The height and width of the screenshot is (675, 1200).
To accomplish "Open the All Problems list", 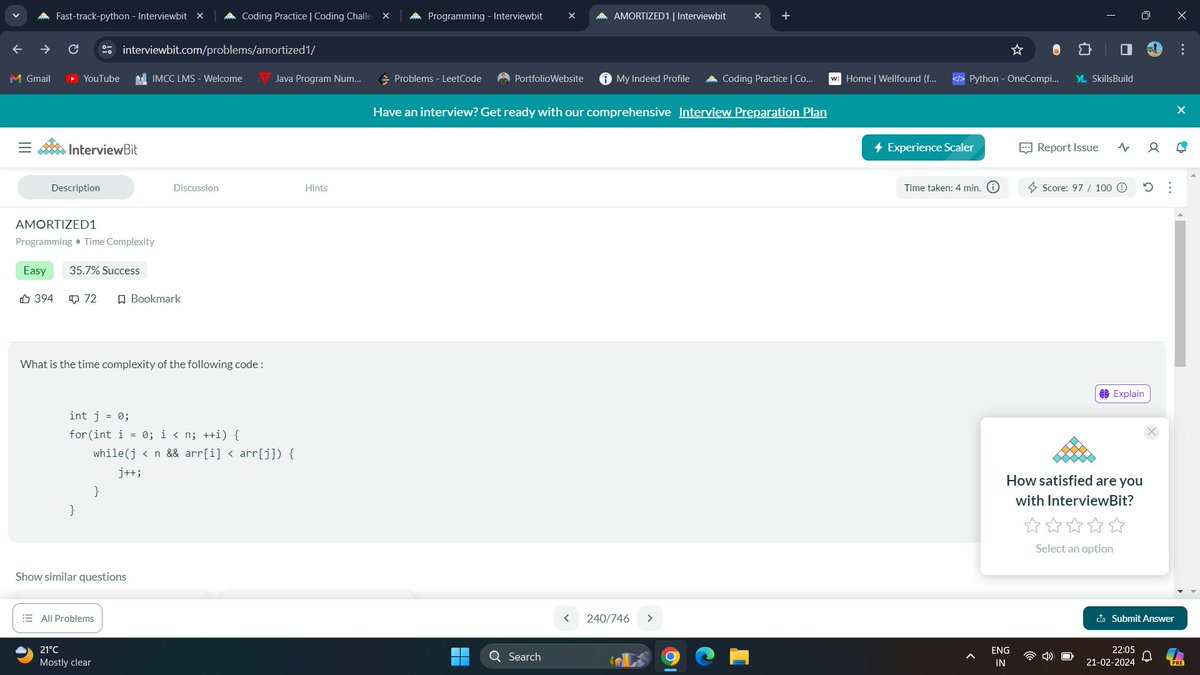I will pyautogui.click(x=57, y=618).
